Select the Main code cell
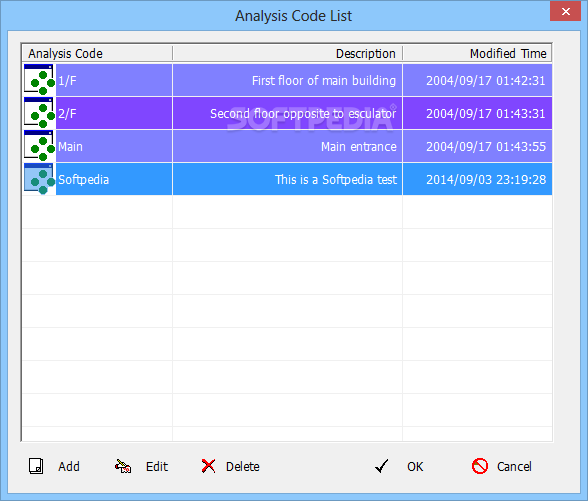This screenshot has width=588, height=501. click(x=114, y=146)
